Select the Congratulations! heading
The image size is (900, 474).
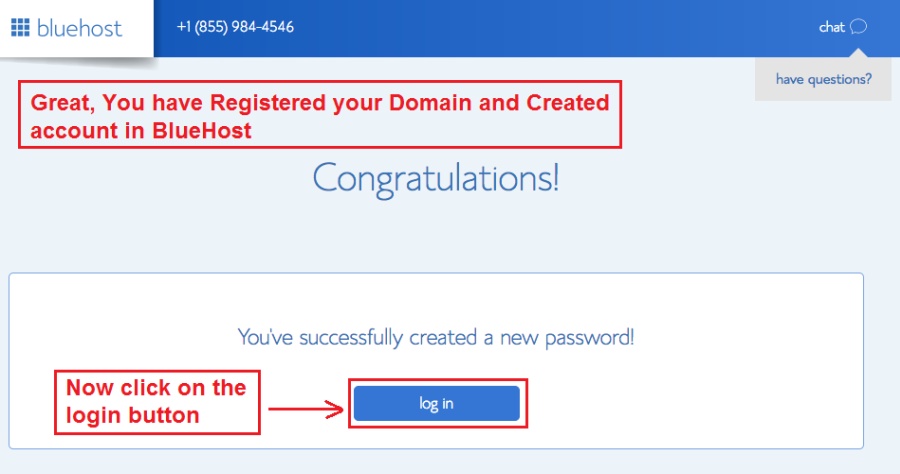coord(436,179)
